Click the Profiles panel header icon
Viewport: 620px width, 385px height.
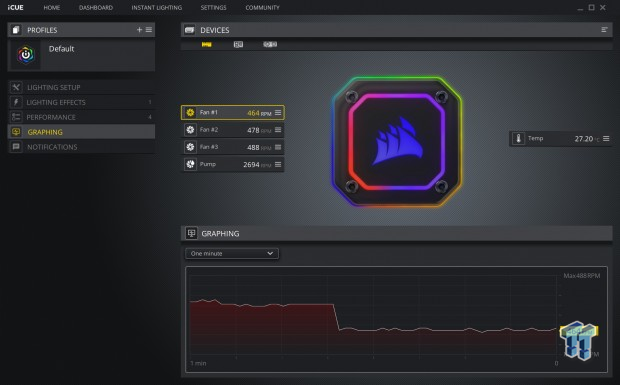[x=16, y=30]
